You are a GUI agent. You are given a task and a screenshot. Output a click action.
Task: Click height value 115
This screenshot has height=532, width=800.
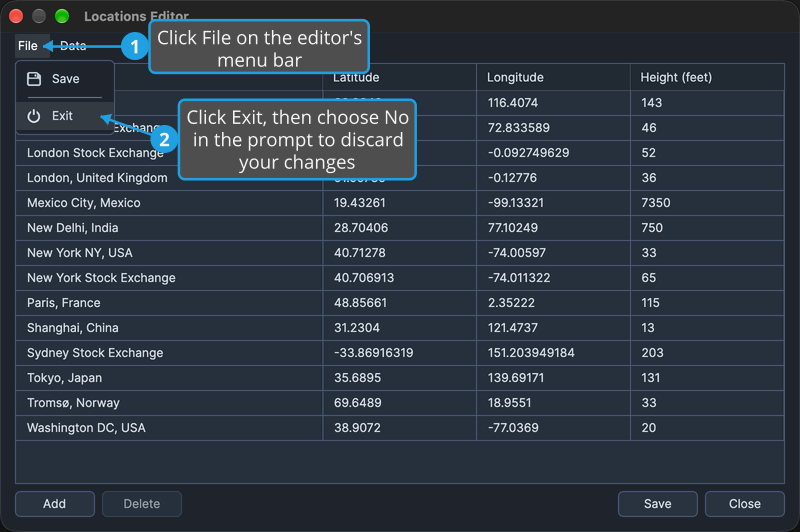click(651, 303)
